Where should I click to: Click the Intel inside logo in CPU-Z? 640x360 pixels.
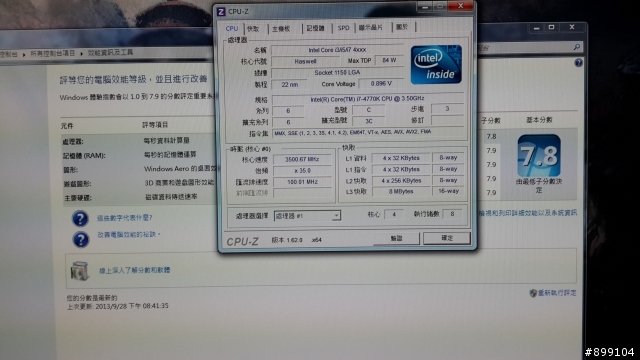click(436, 64)
